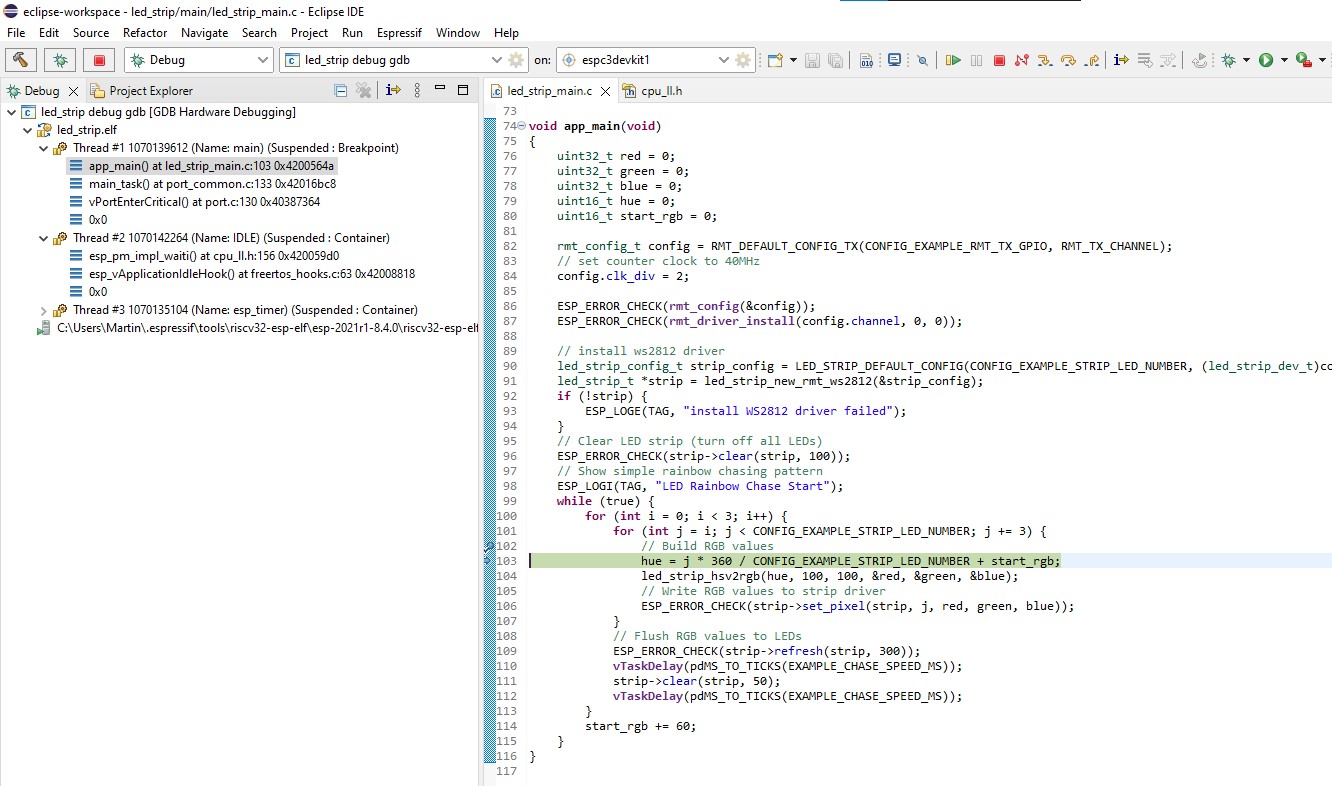Open the Project menu
The height and width of the screenshot is (786, 1332).
[309, 33]
